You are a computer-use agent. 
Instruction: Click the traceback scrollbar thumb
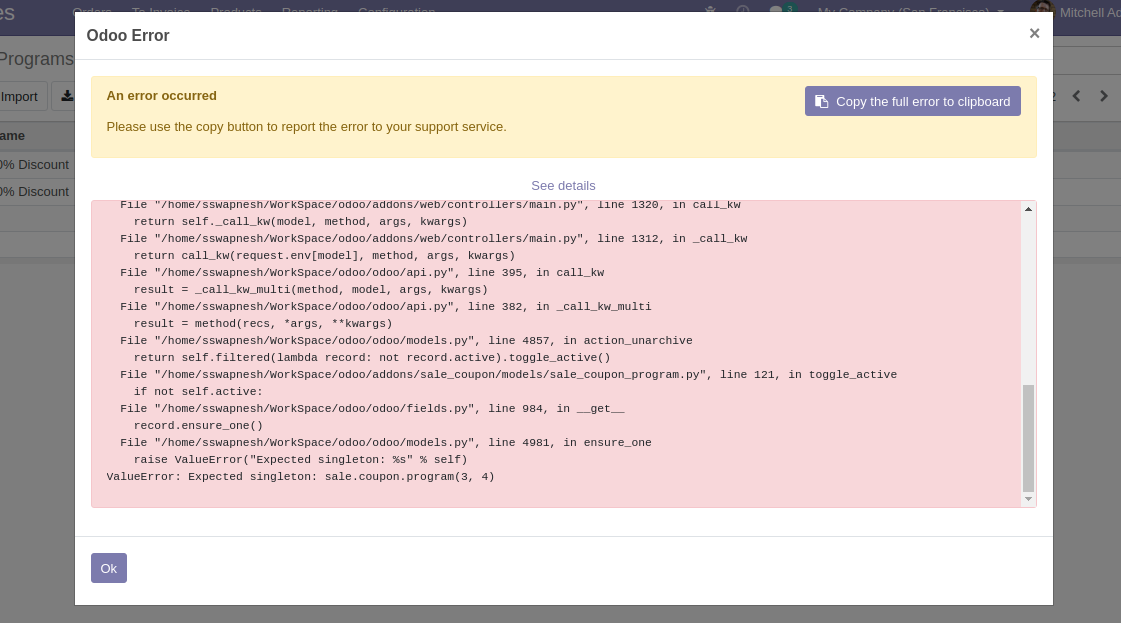coord(1028,438)
